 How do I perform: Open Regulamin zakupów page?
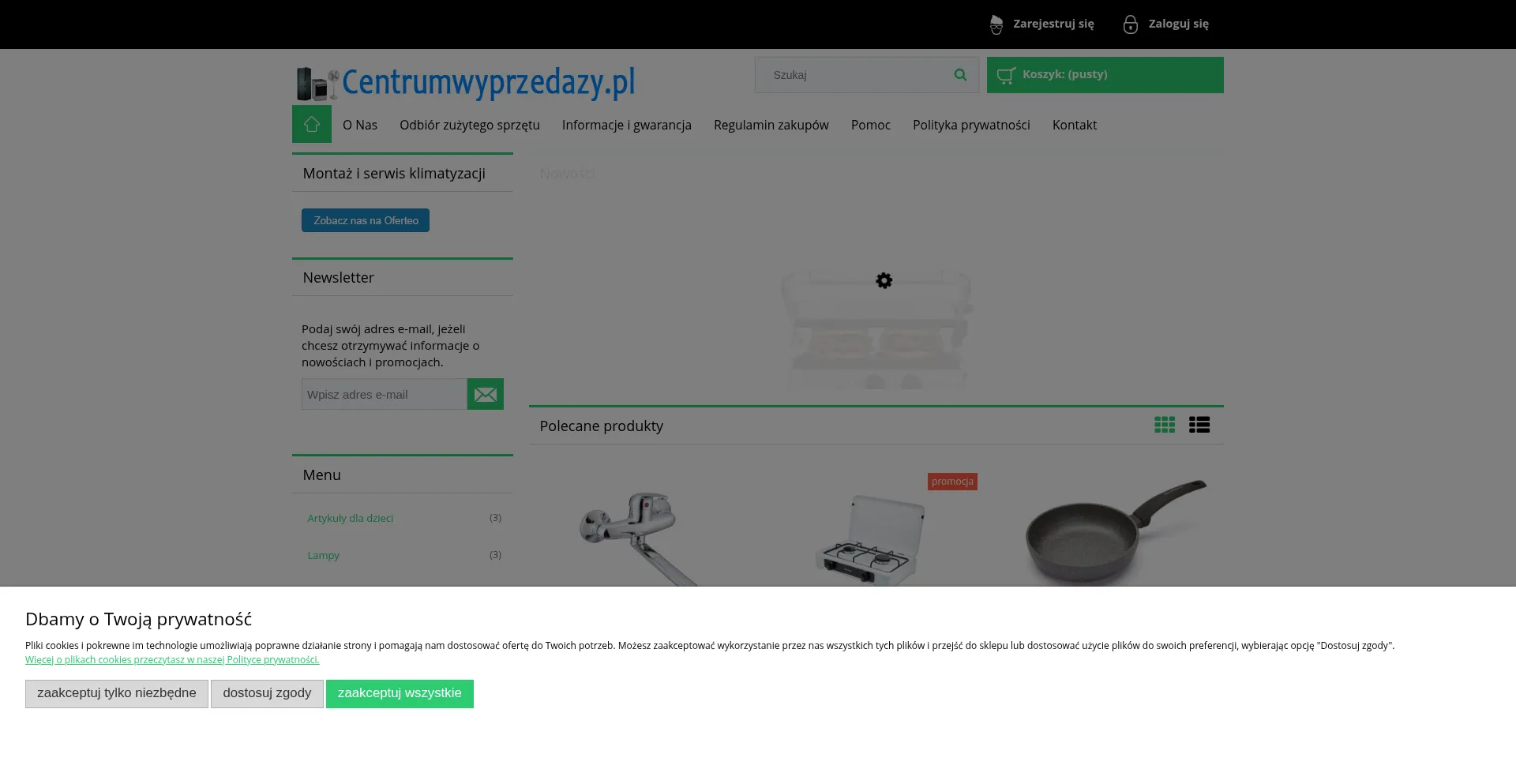[771, 125]
